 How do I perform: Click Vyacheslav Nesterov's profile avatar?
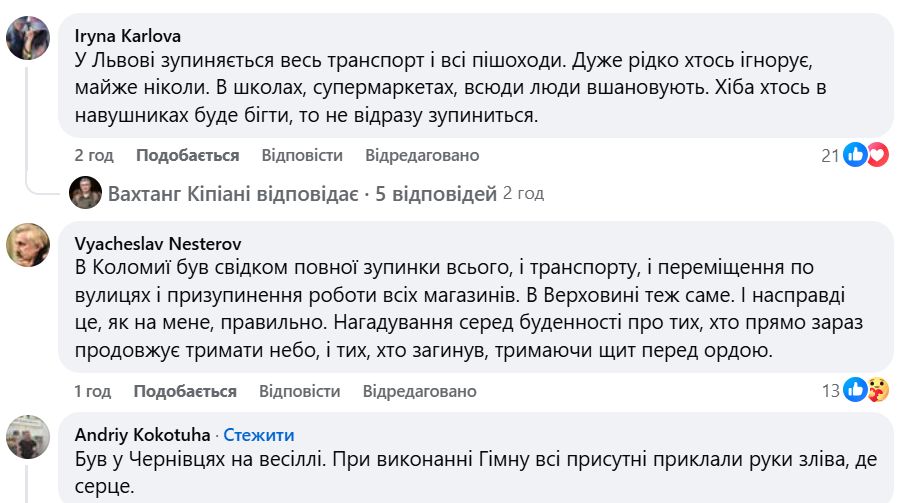(x=27, y=245)
